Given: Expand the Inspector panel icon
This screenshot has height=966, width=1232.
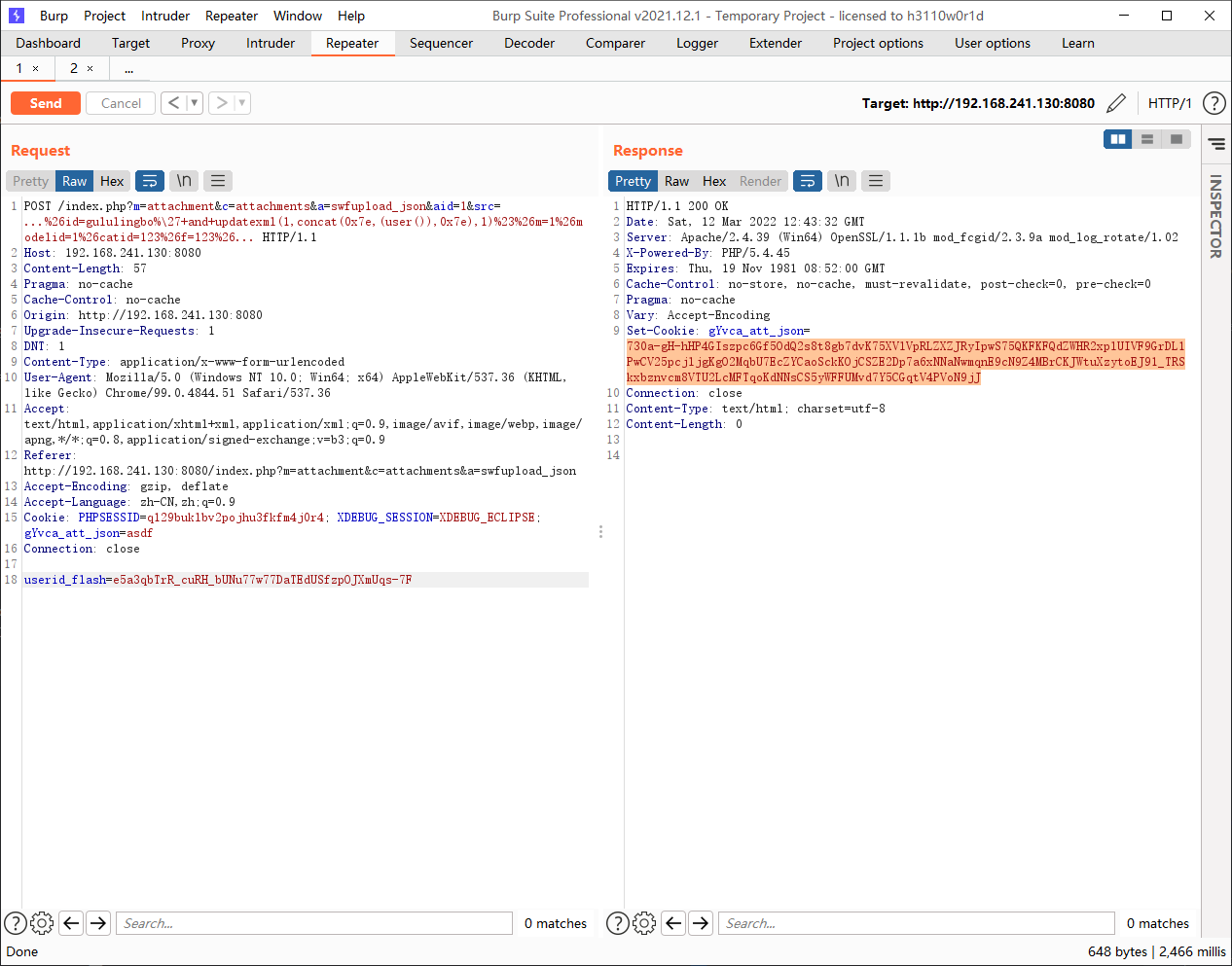Looking at the screenshot, I should click(1216, 144).
